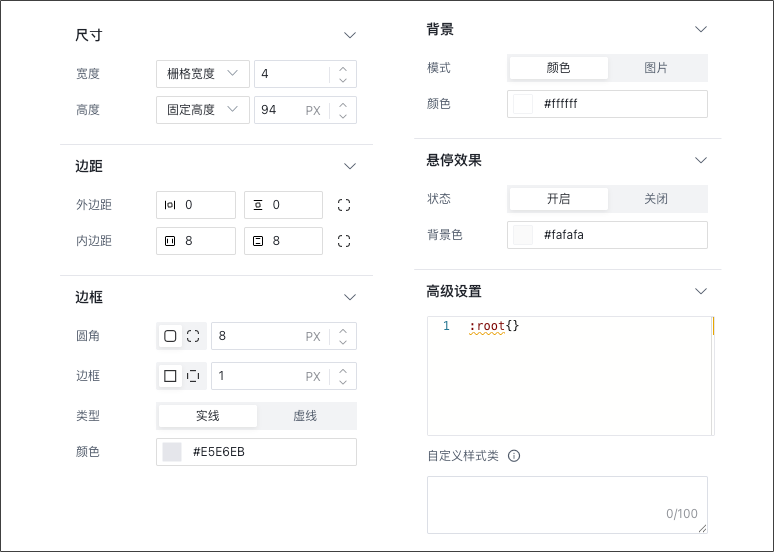Image resolution: width=774 pixels, height=552 pixels.
Task: Expand individual sides for 内边距 padding
Action: [344, 241]
